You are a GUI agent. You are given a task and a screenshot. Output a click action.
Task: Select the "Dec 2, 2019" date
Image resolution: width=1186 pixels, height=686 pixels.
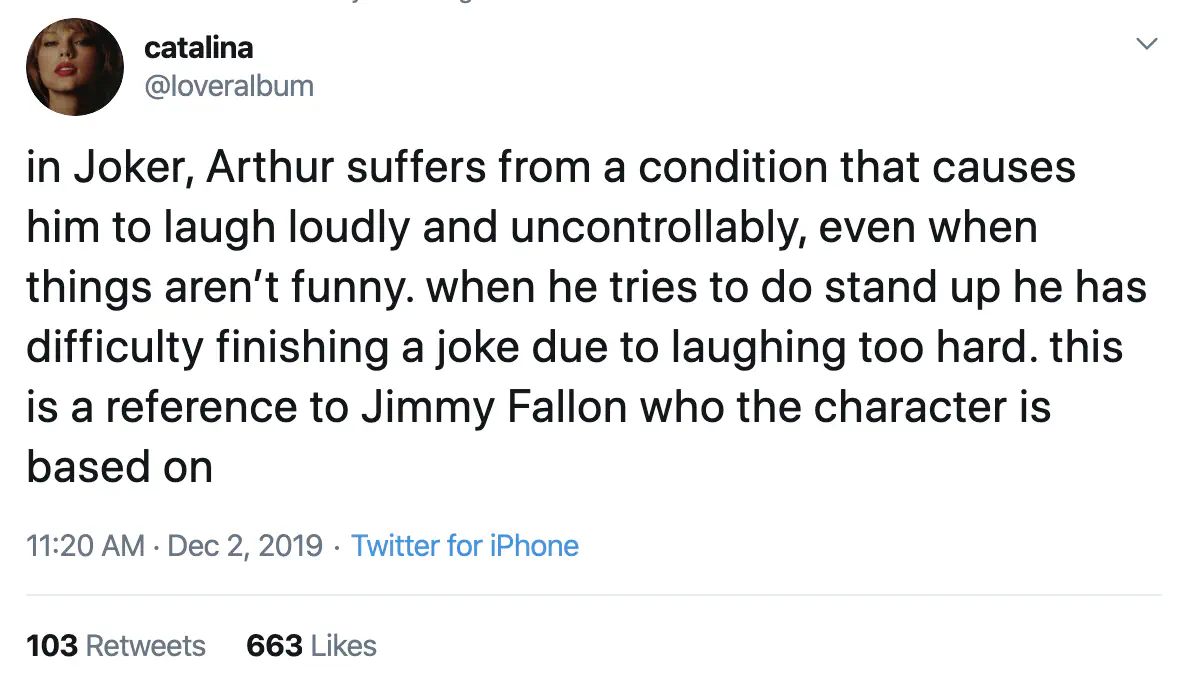(x=245, y=546)
